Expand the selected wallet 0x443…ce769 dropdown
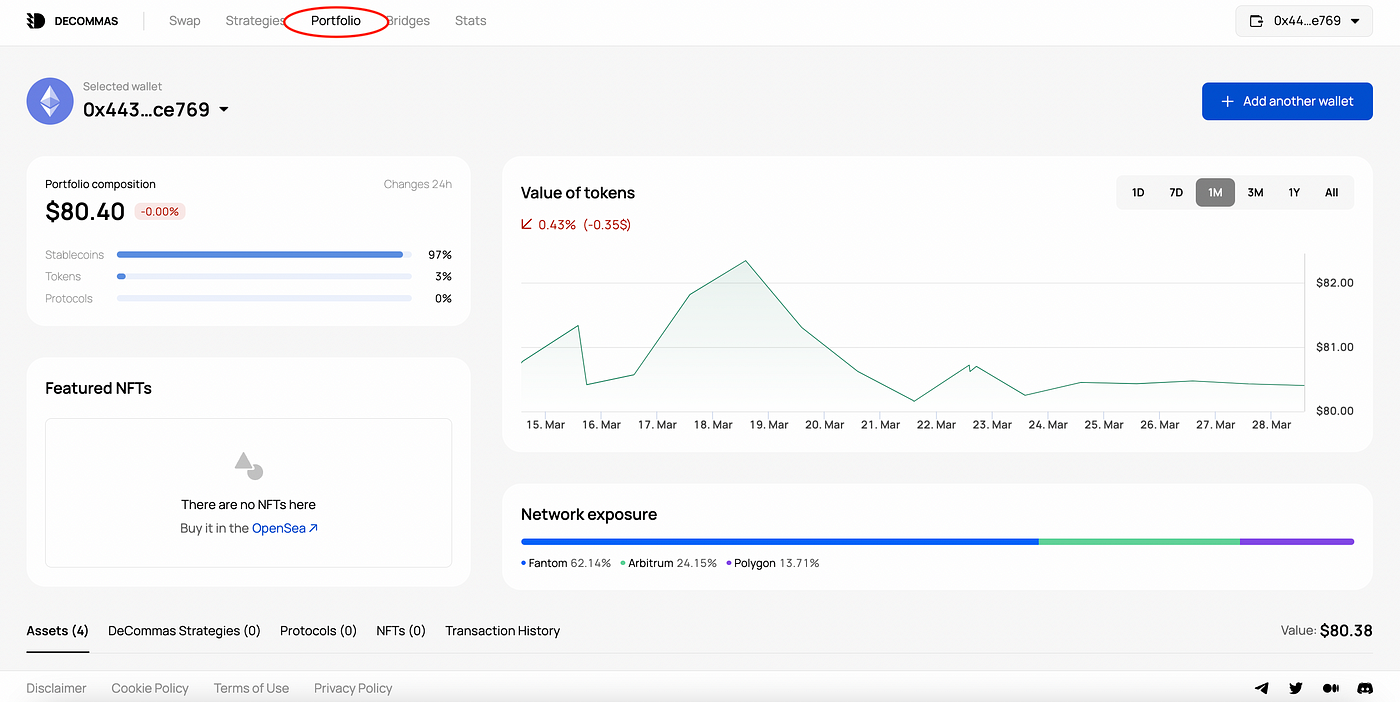The image size is (1400, 702). (156, 109)
